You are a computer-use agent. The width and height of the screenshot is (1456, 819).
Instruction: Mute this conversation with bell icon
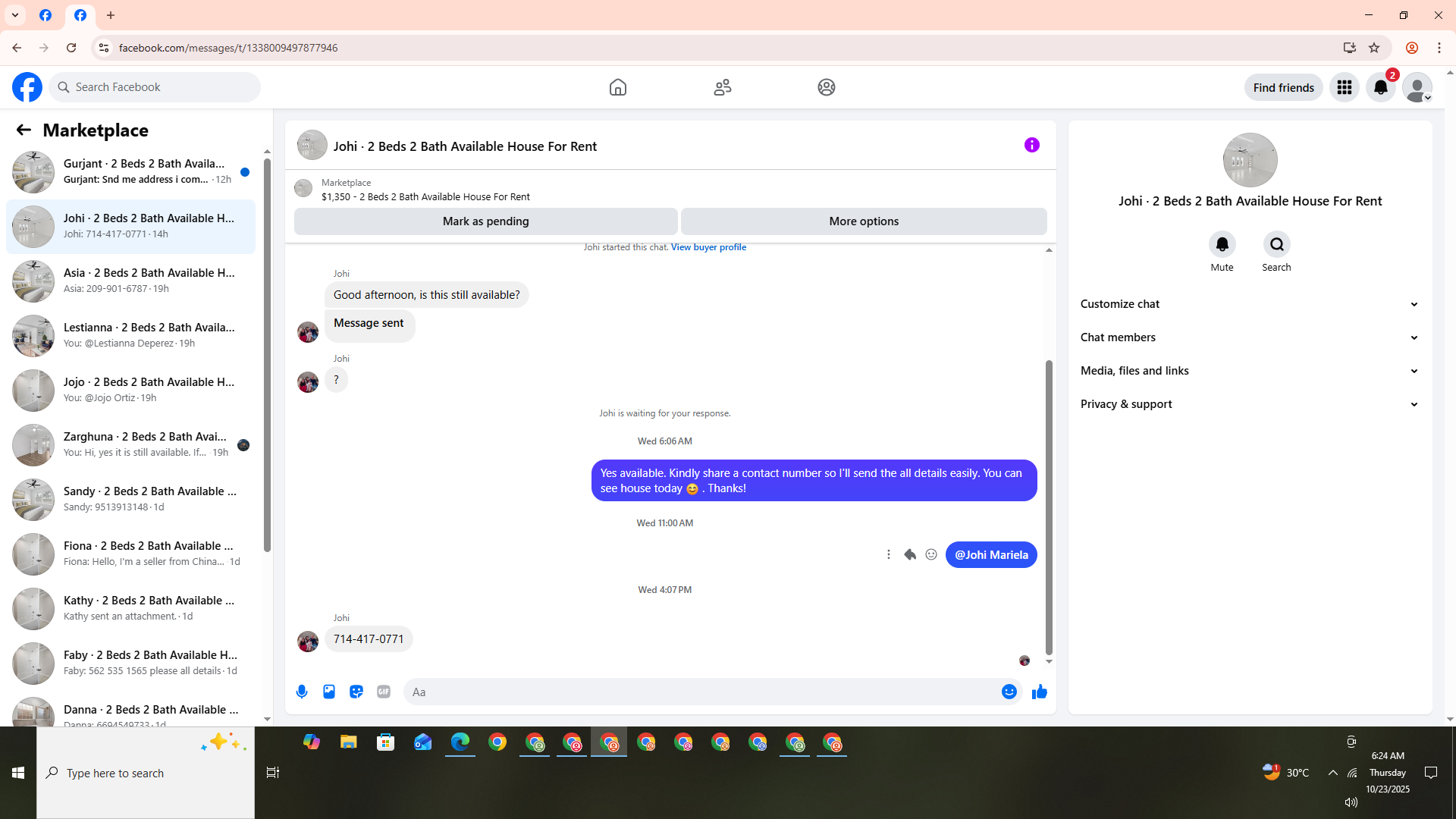click(x=1222, y=244)
